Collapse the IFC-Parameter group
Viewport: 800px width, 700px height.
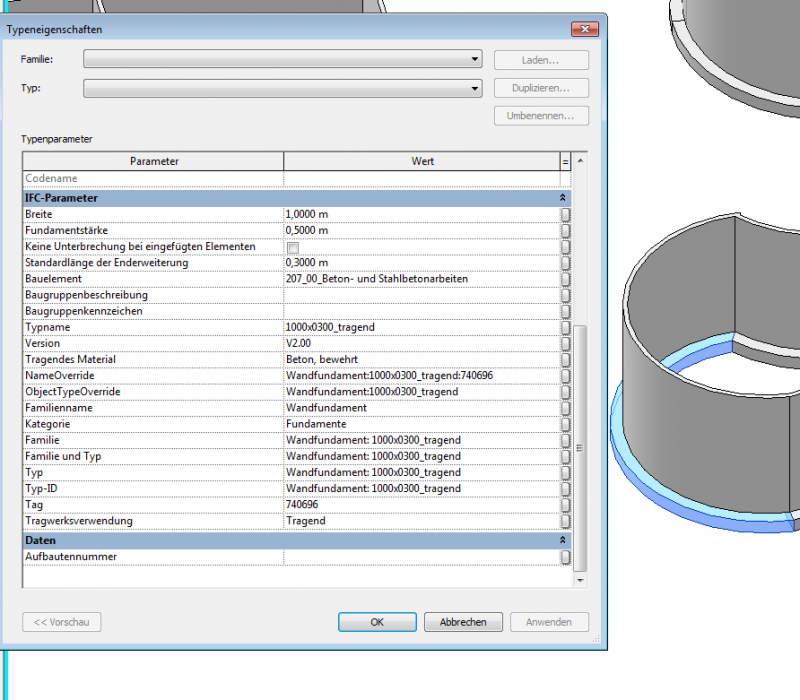pos(562,199)
